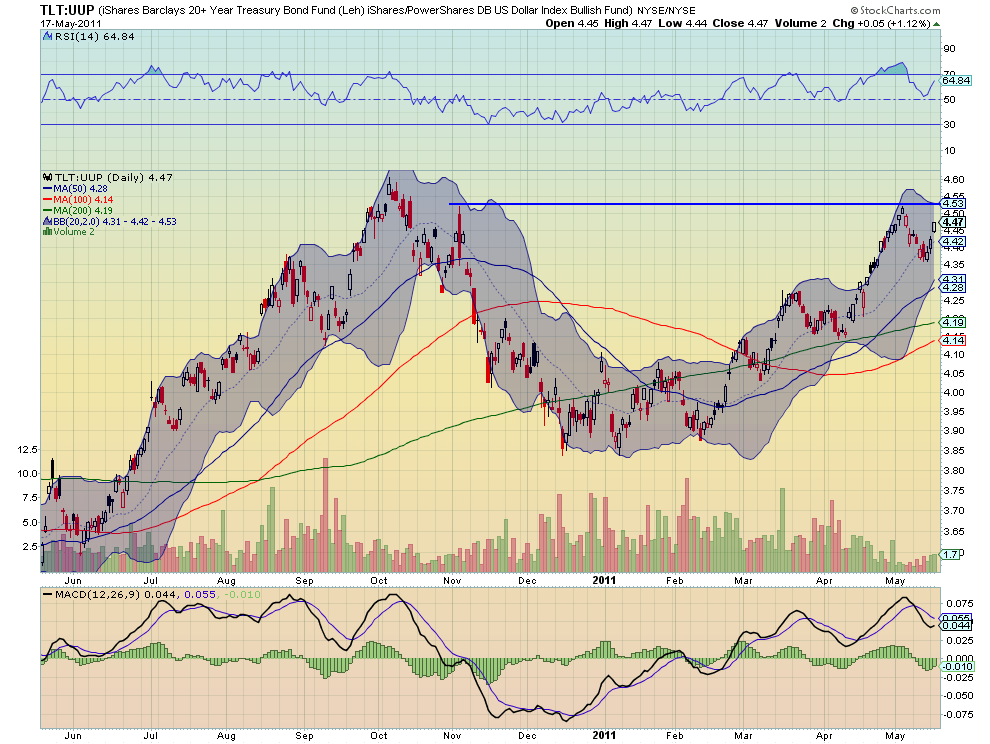The height and width of the screenshot is (744, 990).
Task: Click the 64.84 RSI value tag on right axis
Action: [x=956, y=81]
